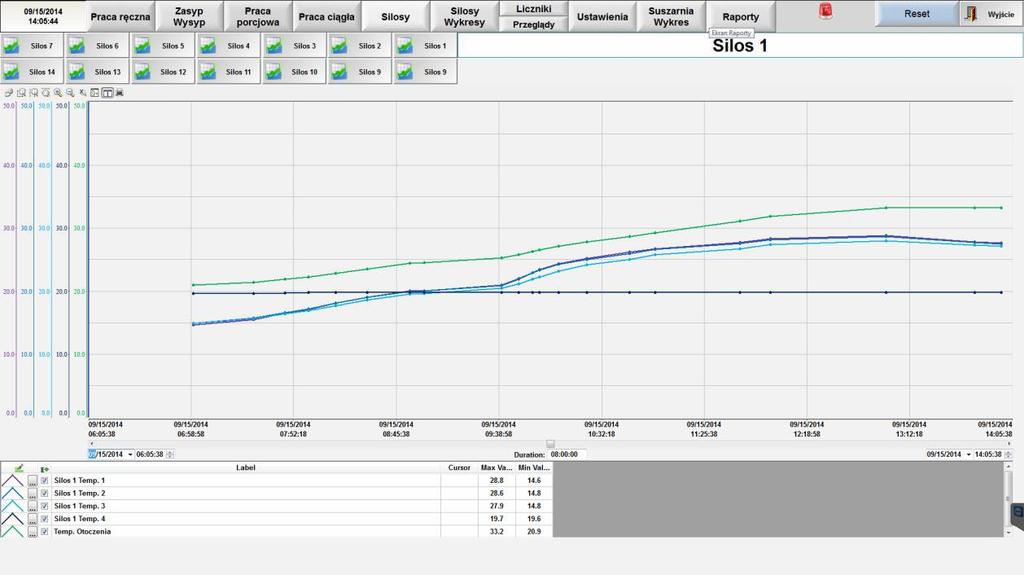Open the settings button for Silos 1 Temp. 2
Image resolution: width=1024 pixels, height=575 pixels.
pos(33,493)
